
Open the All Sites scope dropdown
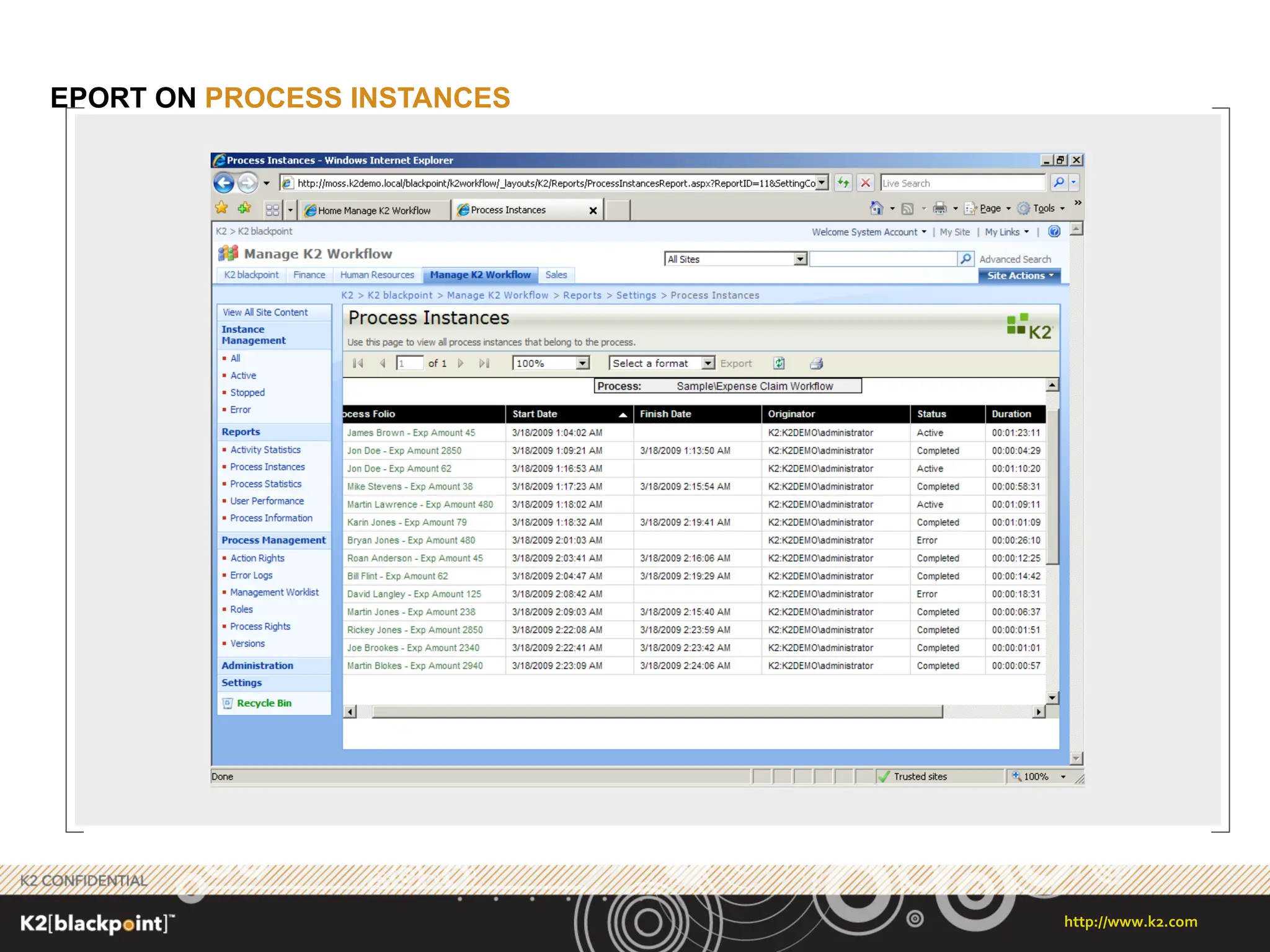[x=801, y=259]
